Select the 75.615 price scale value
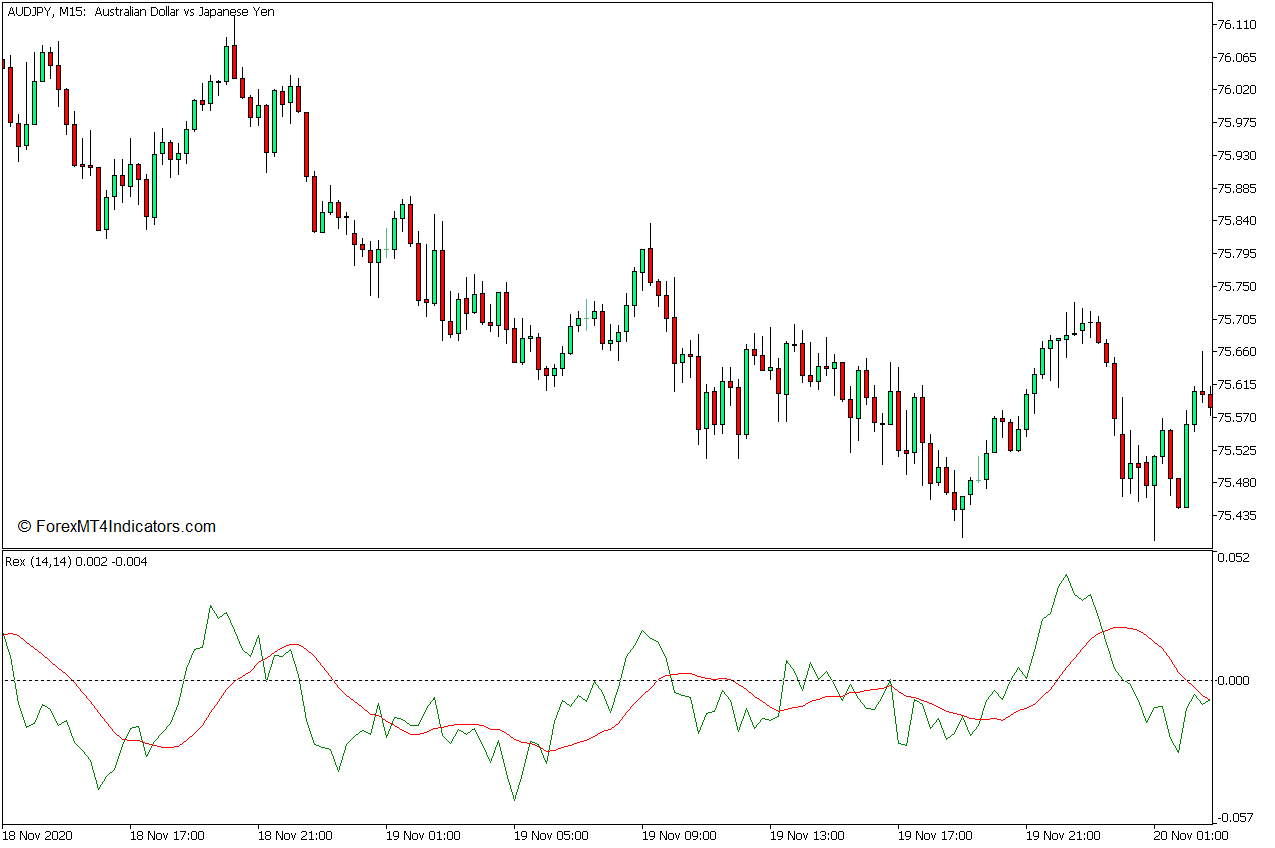1275x848 pixels. tap(1236, 385)
